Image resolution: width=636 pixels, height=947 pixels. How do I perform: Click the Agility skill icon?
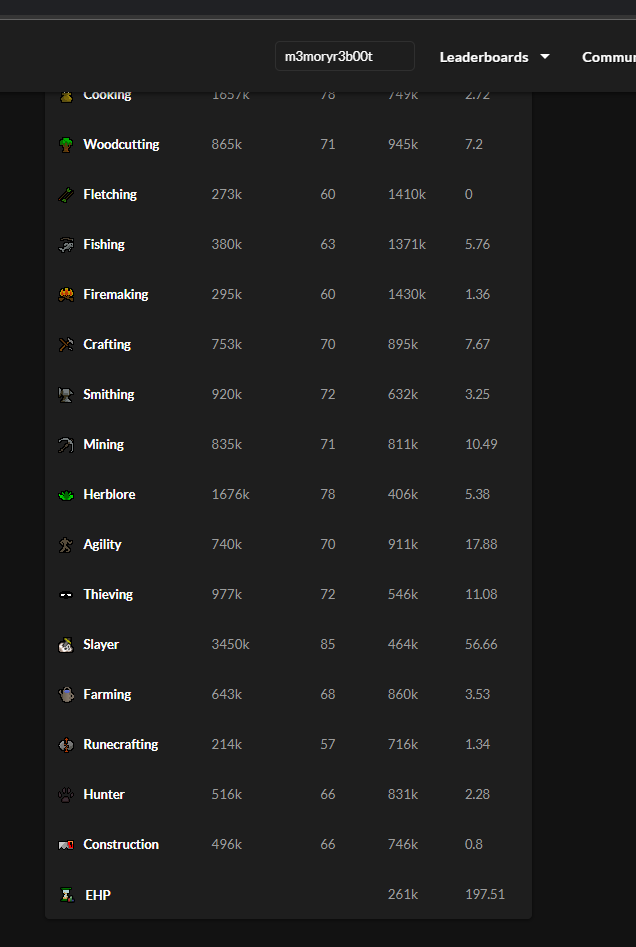[x=66, y=544]
